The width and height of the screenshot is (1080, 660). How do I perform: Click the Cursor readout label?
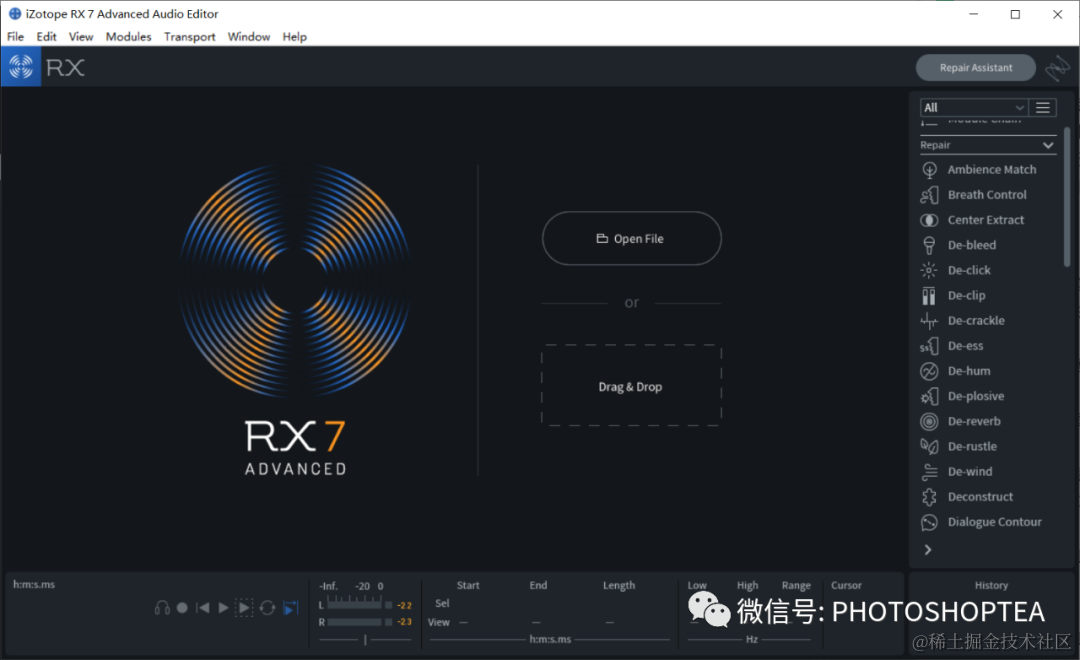(x=846, y=585)
